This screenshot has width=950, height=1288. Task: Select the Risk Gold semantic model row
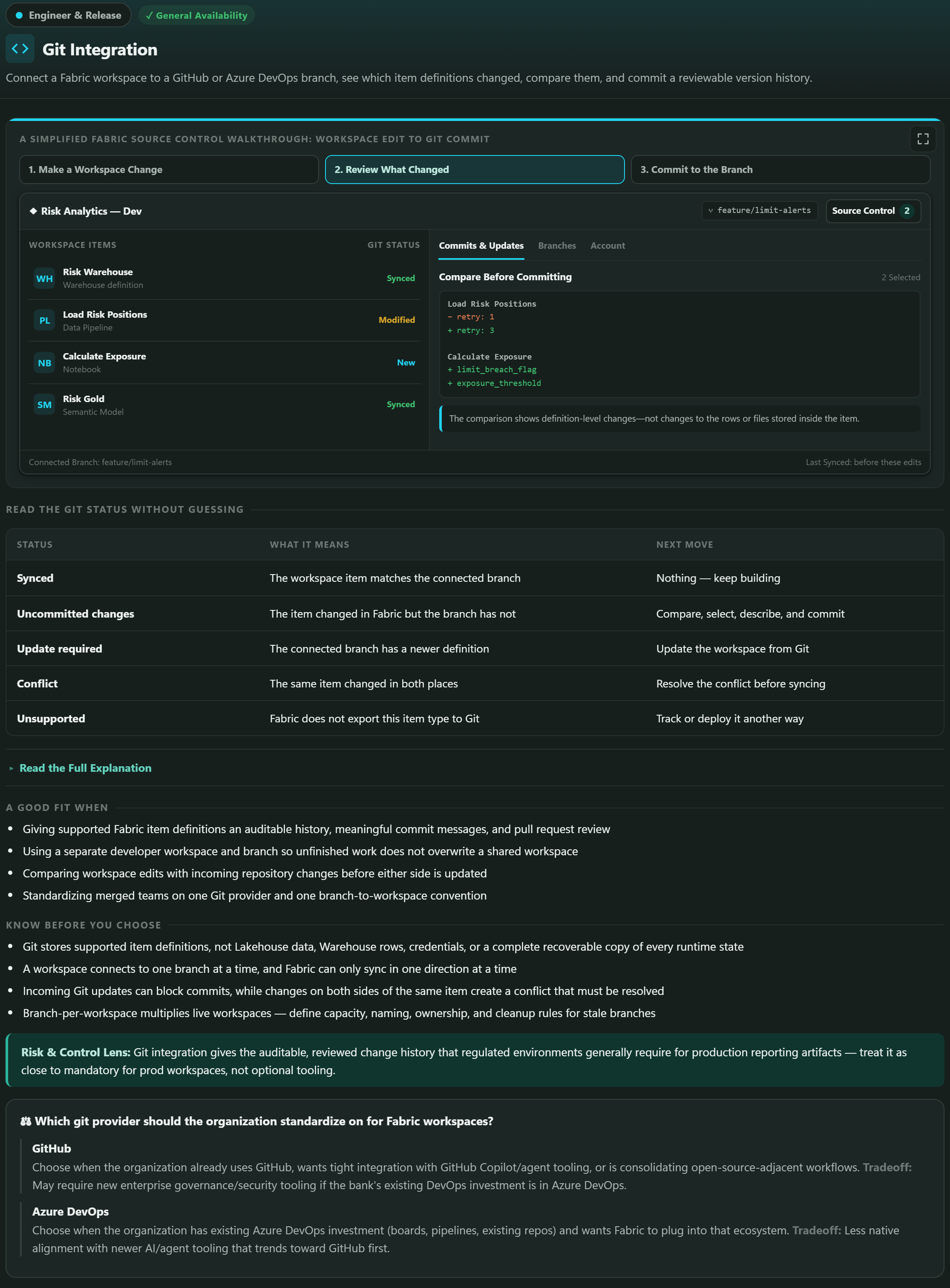point(224,405)
